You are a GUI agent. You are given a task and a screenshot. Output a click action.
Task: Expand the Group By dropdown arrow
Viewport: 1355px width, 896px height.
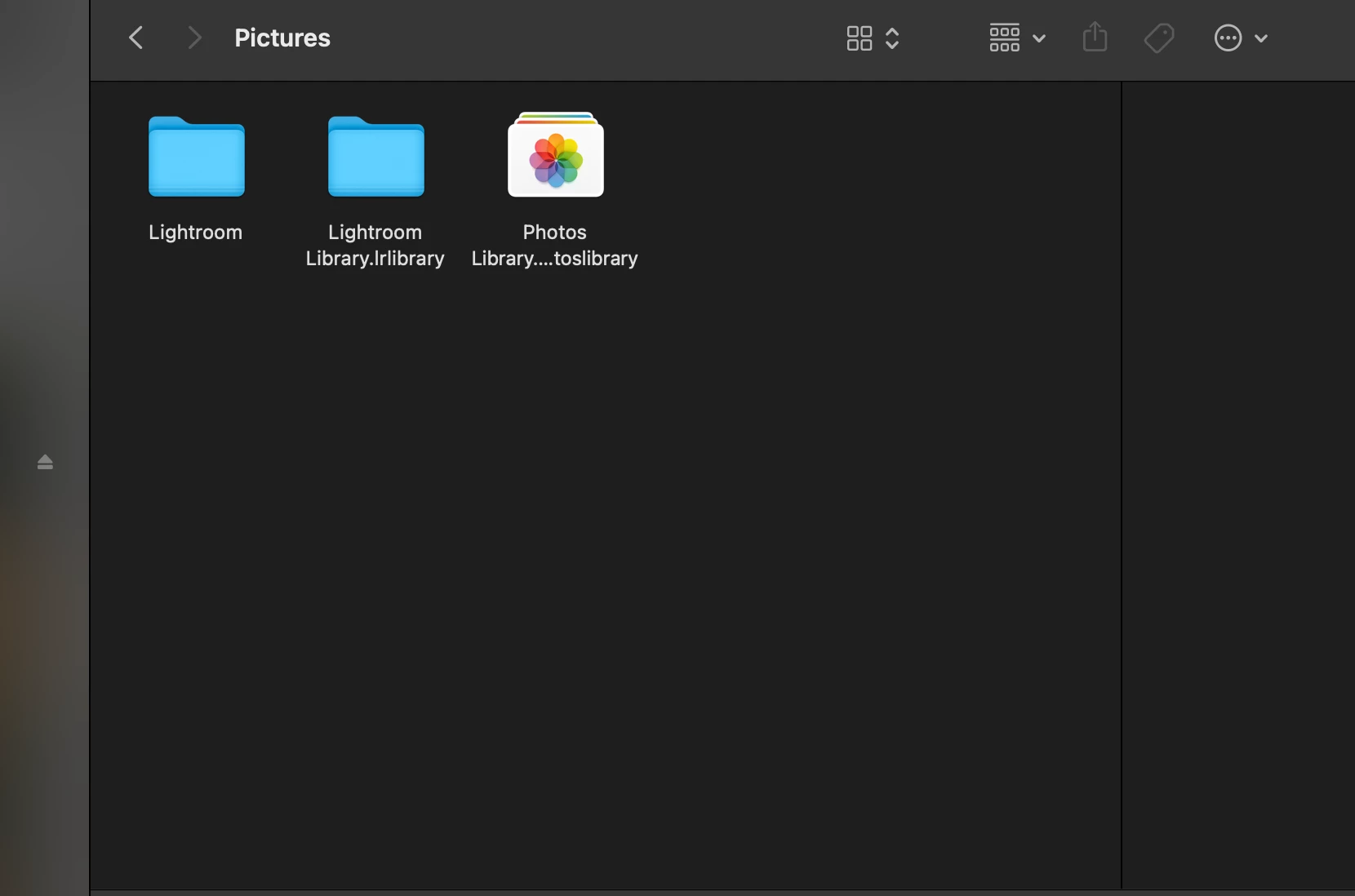click(x=1039, y=38)
